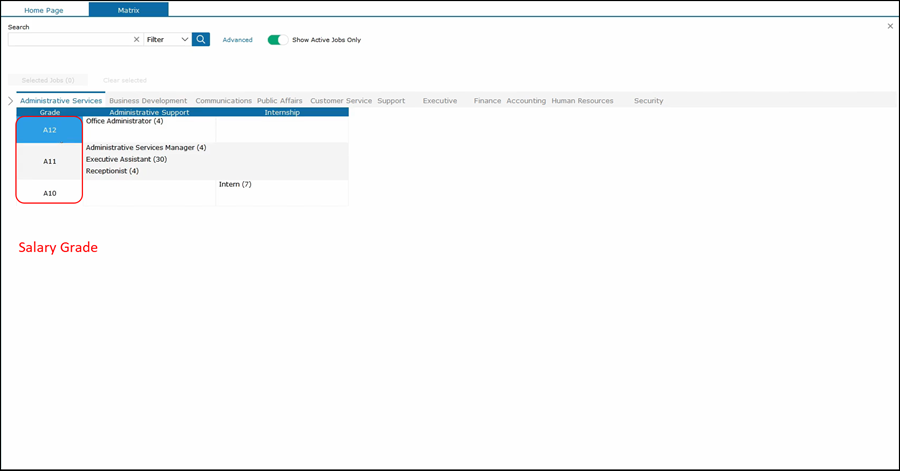Select the A11 grade row
The image size is (900, 471).
tap(49, 161)
